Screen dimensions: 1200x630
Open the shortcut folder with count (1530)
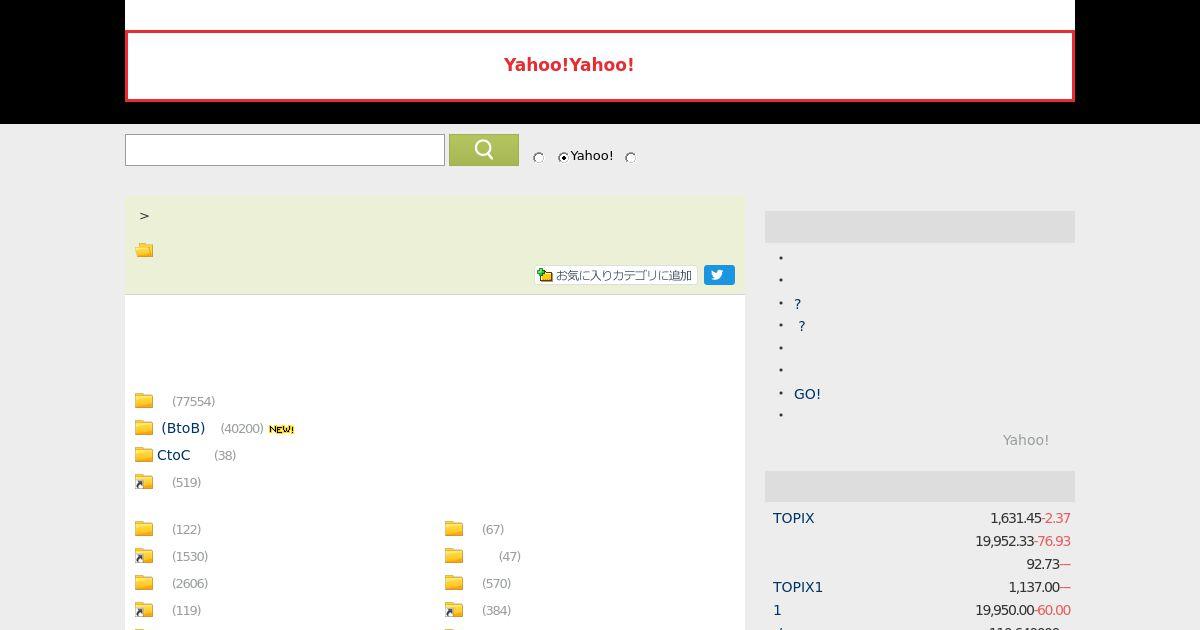click(144, 556)
